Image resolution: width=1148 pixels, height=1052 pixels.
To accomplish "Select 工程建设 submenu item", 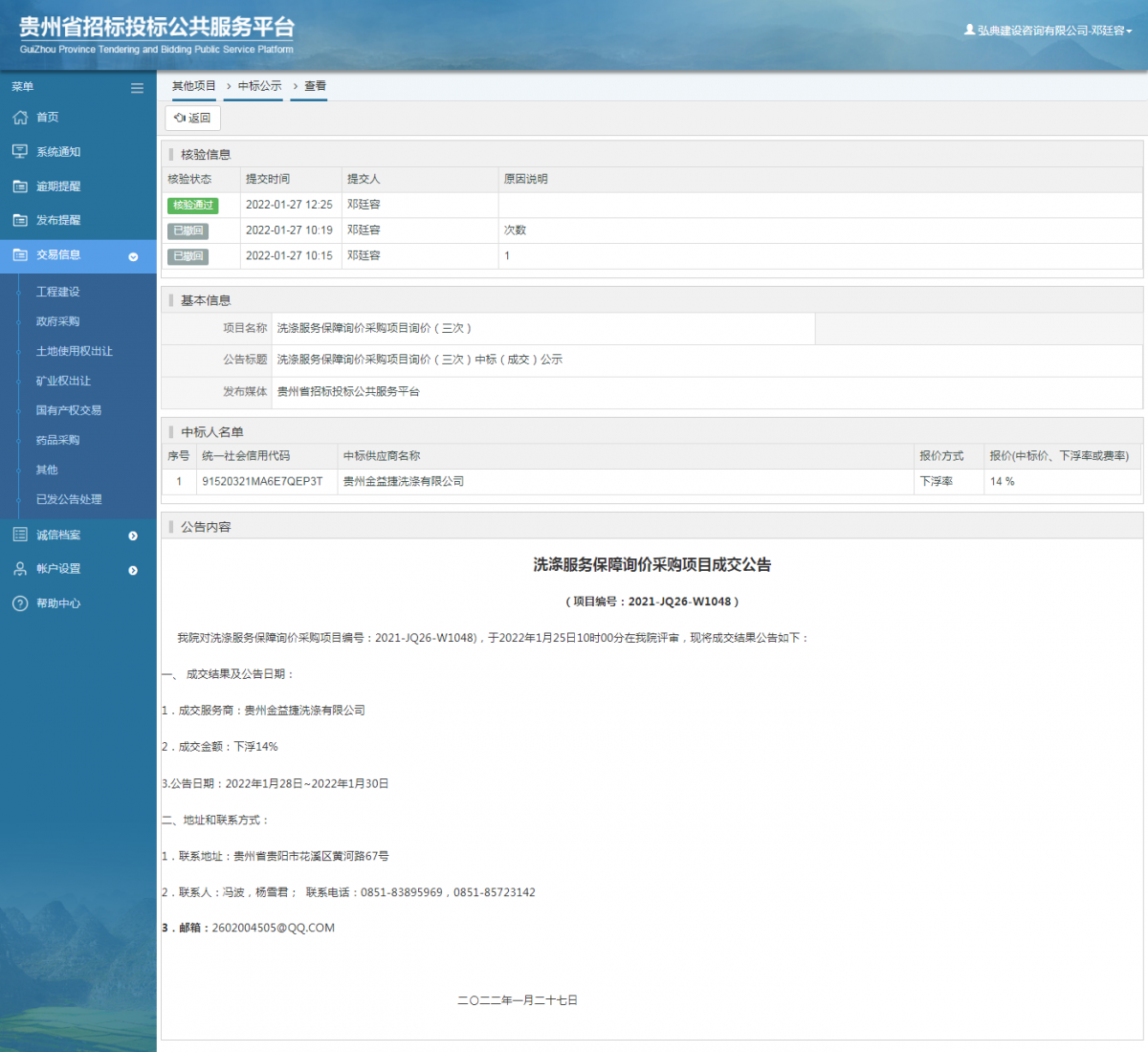I will point(58,292).
